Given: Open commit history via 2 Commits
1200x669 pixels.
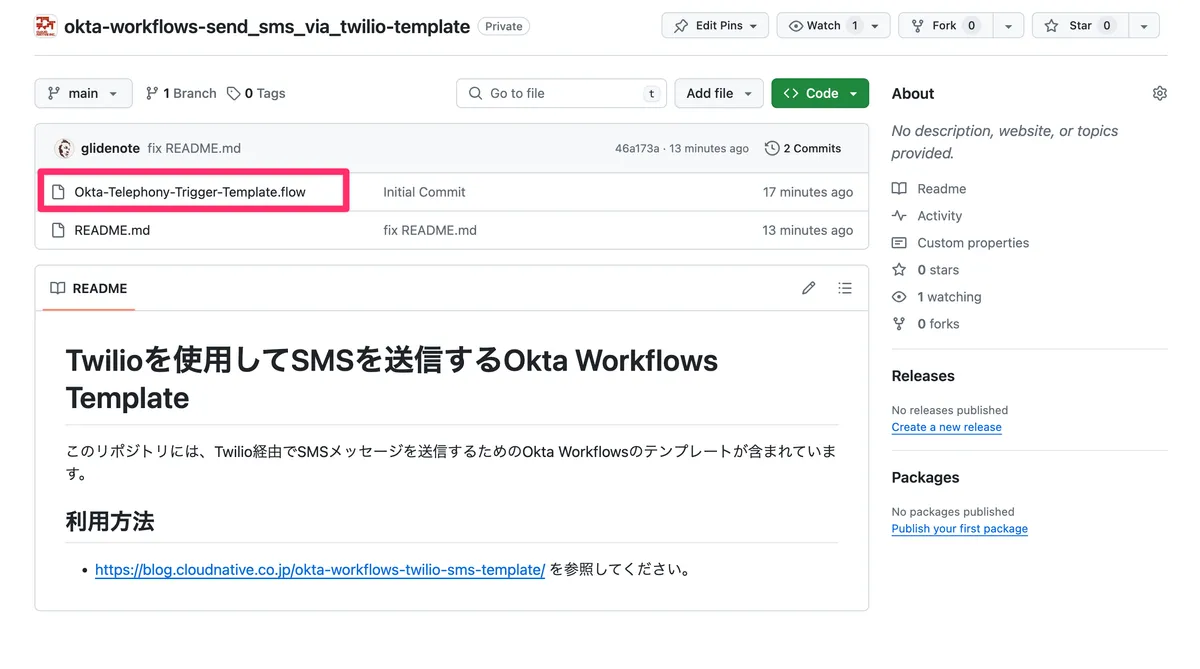Looking at the screenshot, I should pyautogui.click(x=803, y=148).
